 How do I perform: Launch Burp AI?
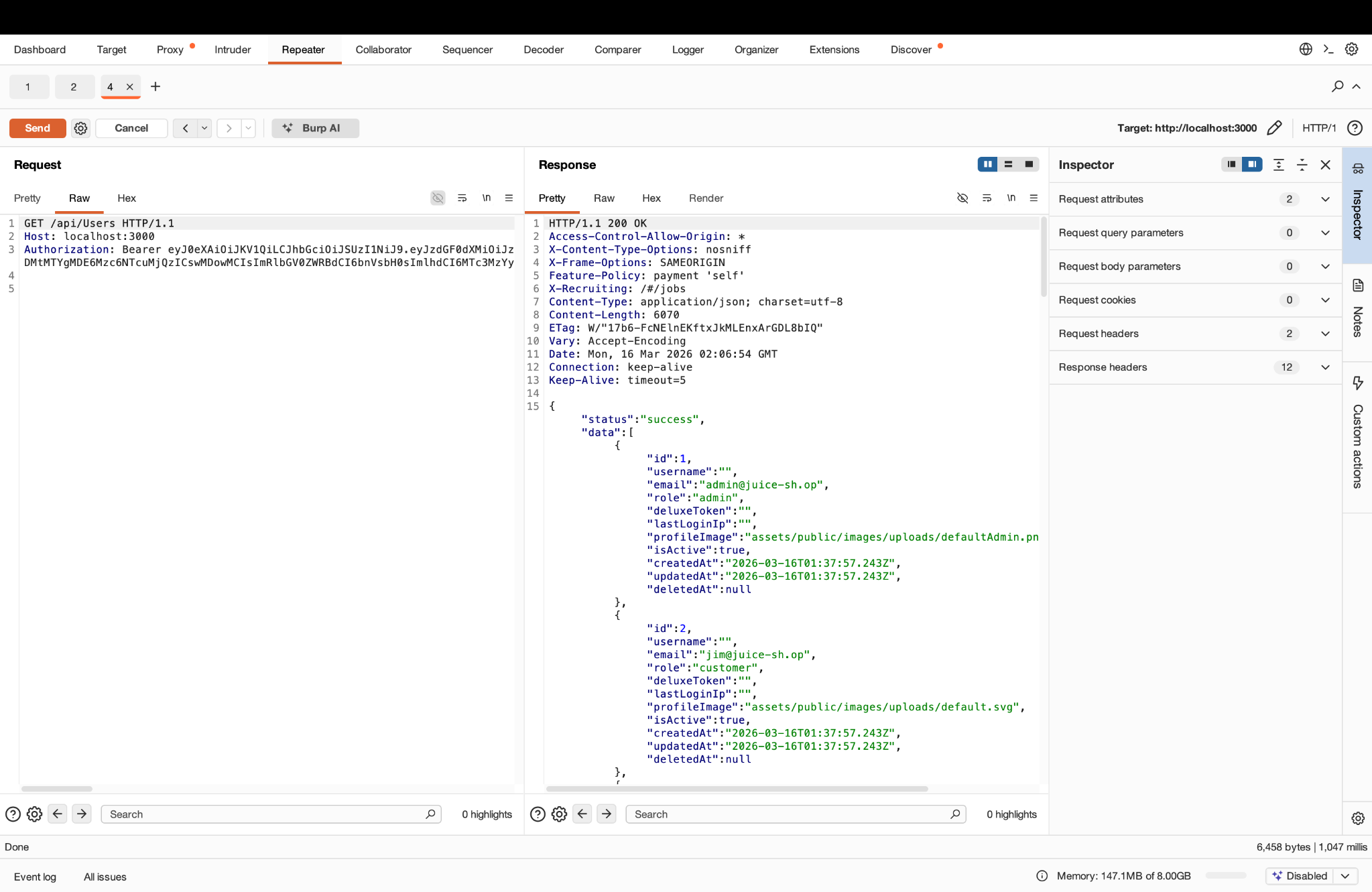315,128
